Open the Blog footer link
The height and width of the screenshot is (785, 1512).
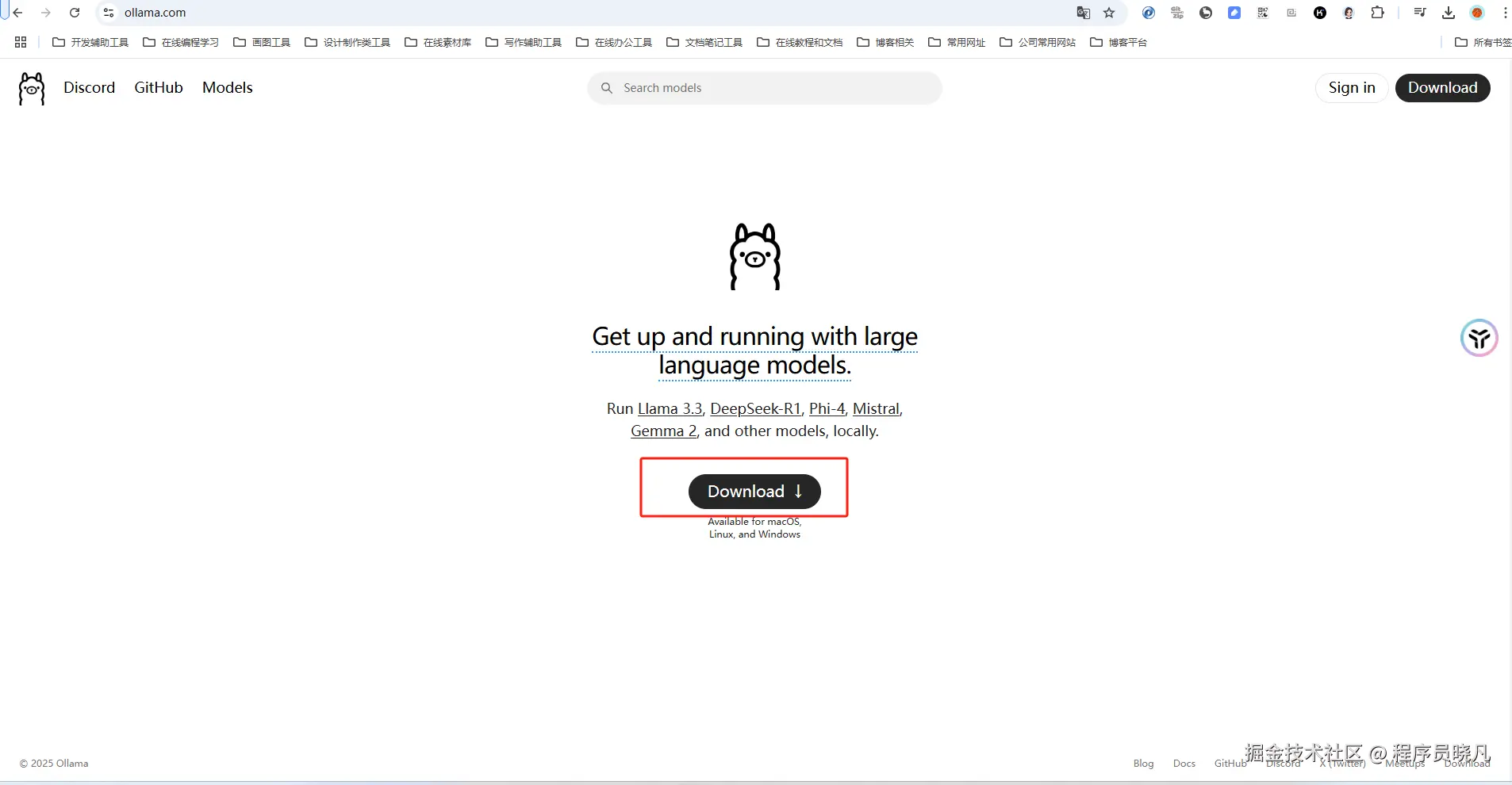click(x=1143, y=764)
